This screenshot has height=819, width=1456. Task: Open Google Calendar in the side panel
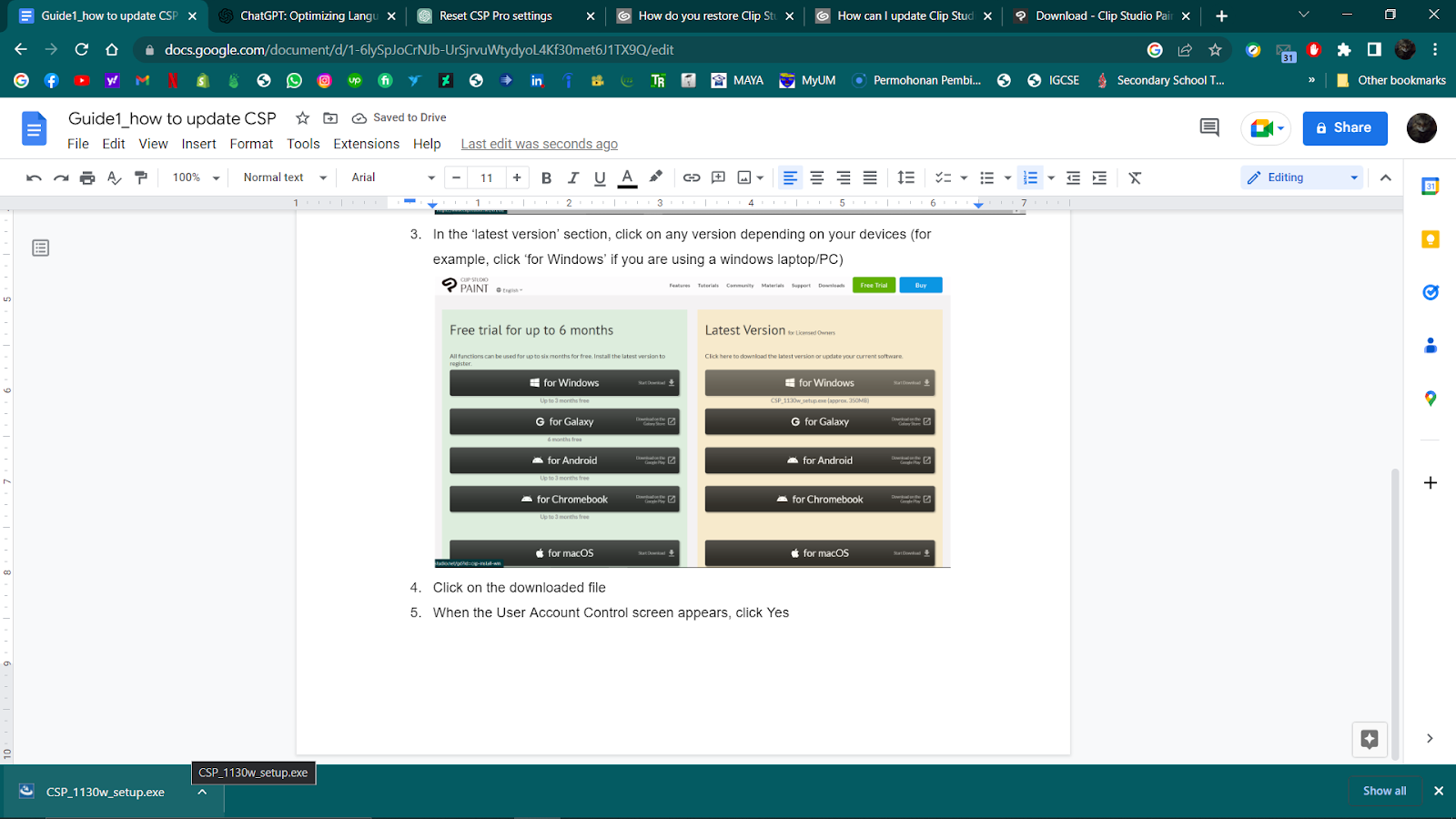pyautogui.click(x=1431, y=186)
